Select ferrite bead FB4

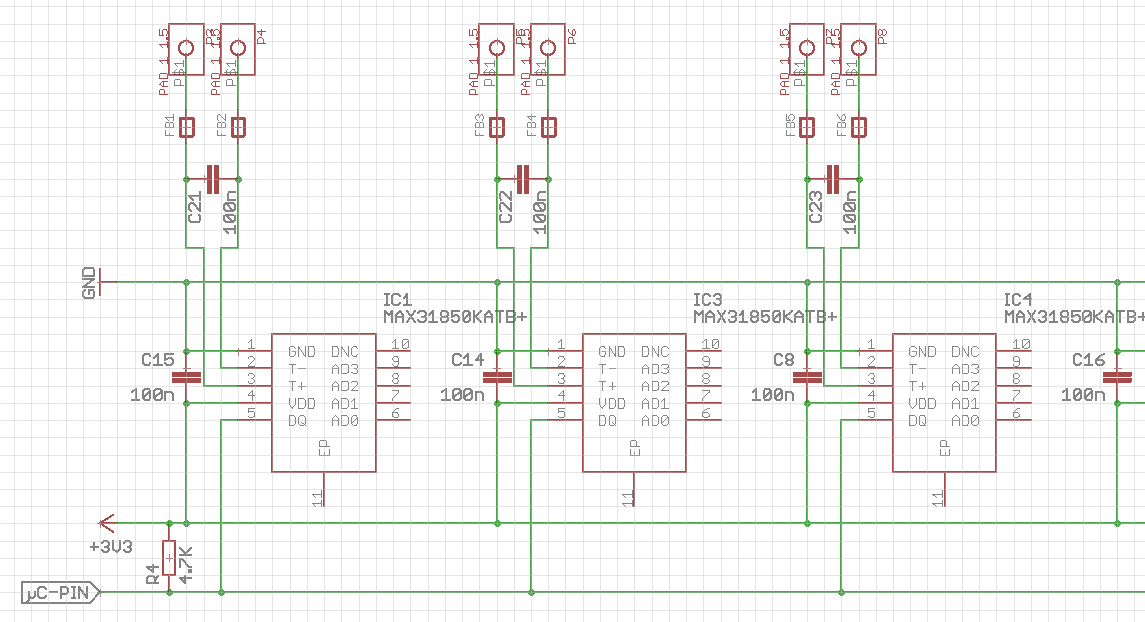[548, 128]
